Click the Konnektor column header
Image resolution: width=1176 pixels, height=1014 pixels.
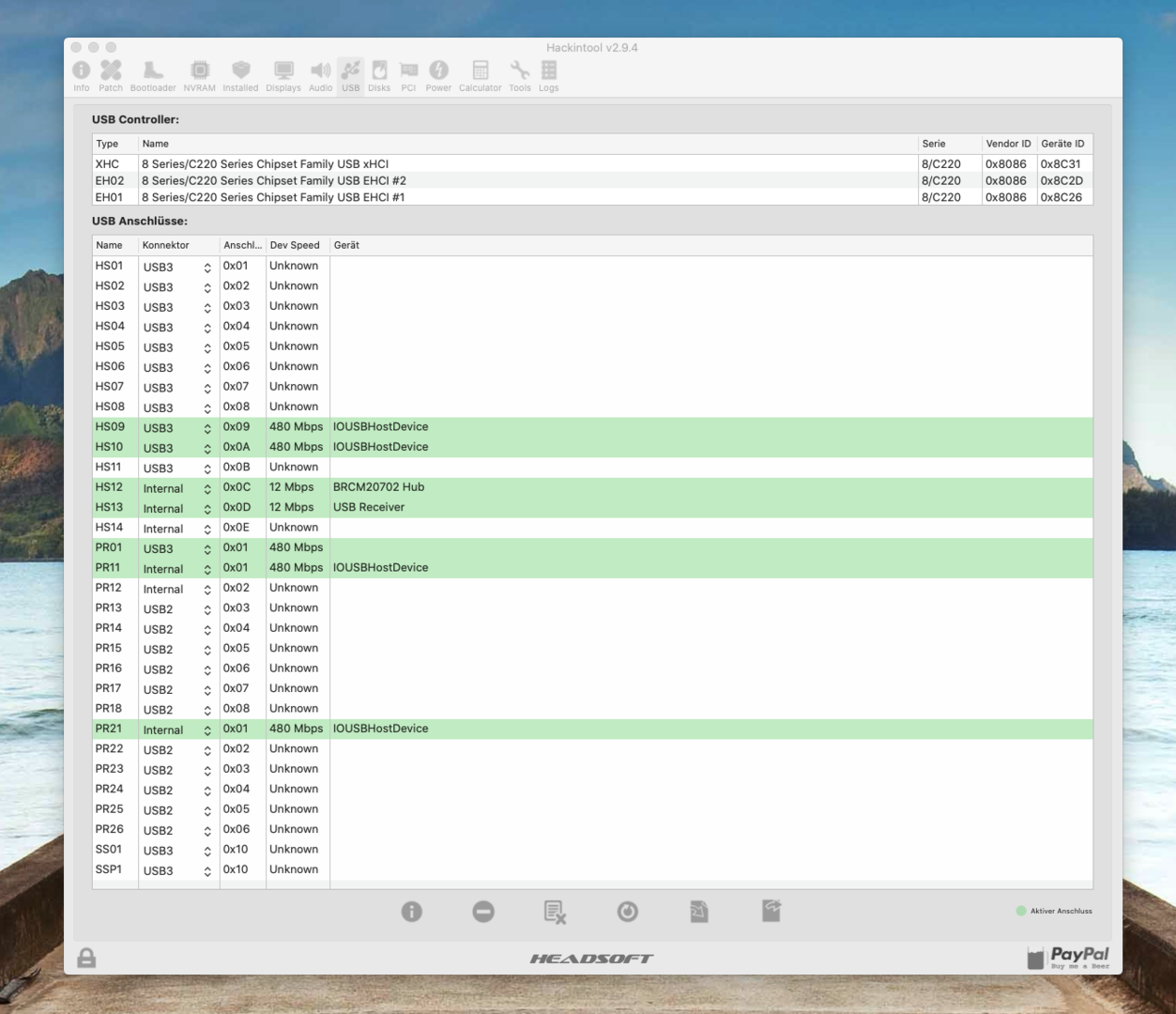[x=179, y=245]
